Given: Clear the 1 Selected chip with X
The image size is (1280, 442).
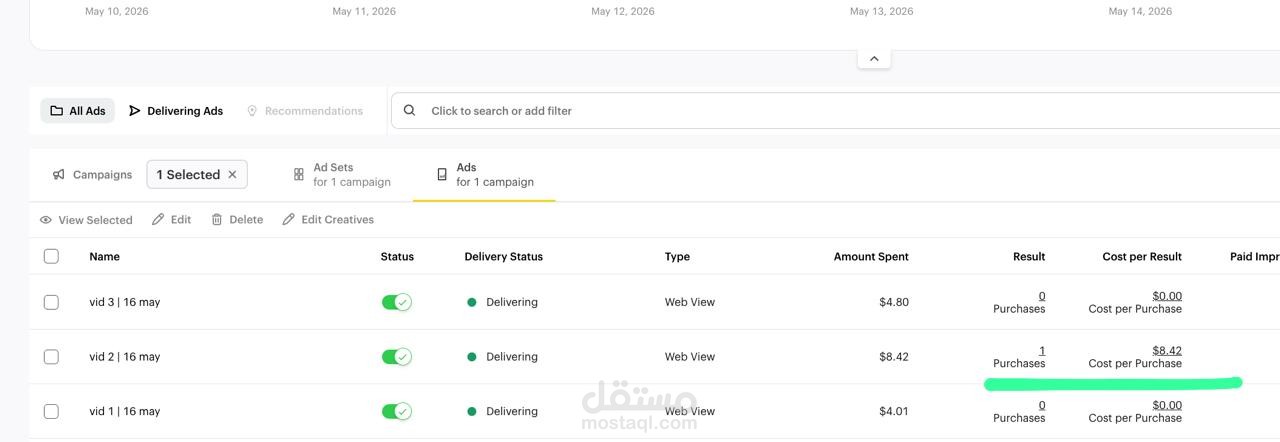Looking at the screenshot, I should click(x=232, y=175).
